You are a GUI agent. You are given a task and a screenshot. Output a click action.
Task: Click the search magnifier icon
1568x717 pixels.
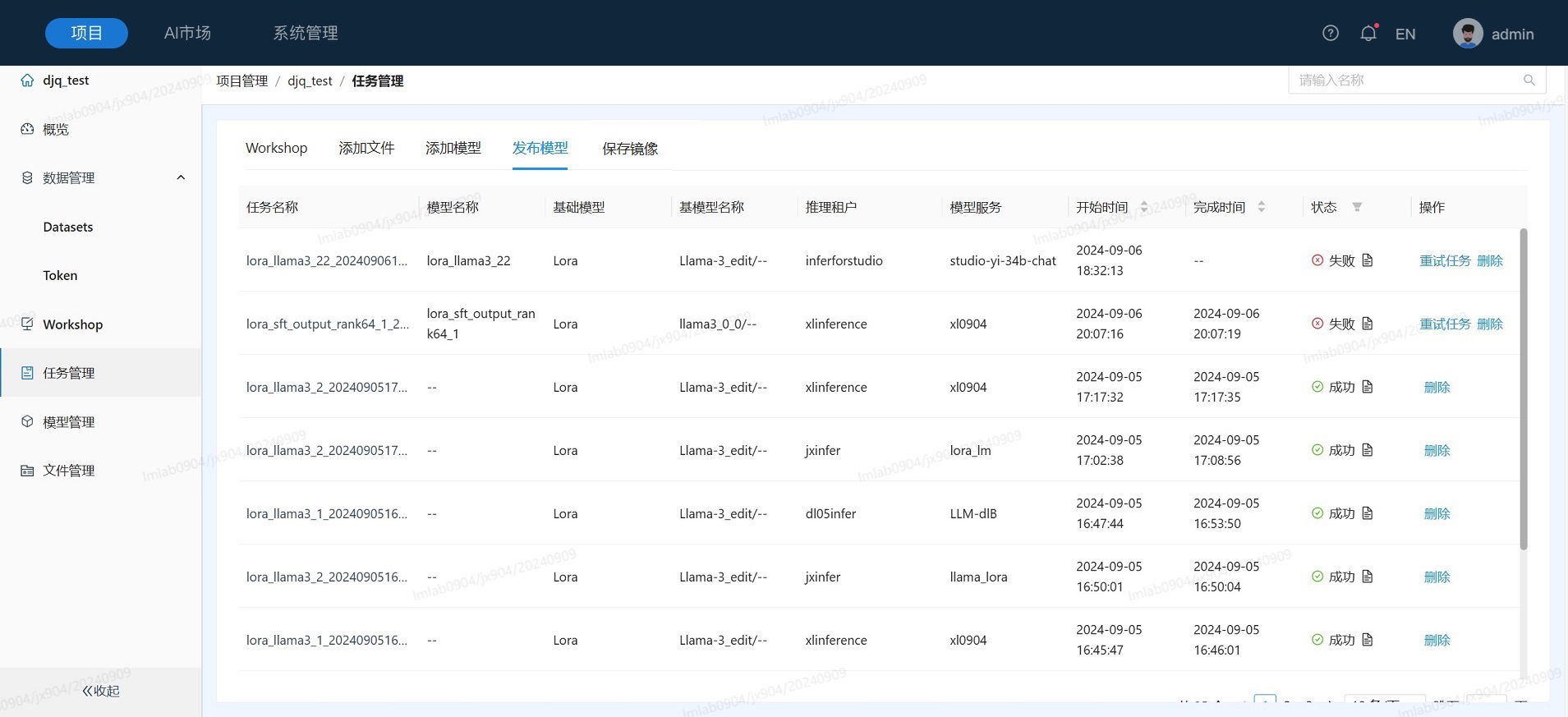(x=1529, y=80)
